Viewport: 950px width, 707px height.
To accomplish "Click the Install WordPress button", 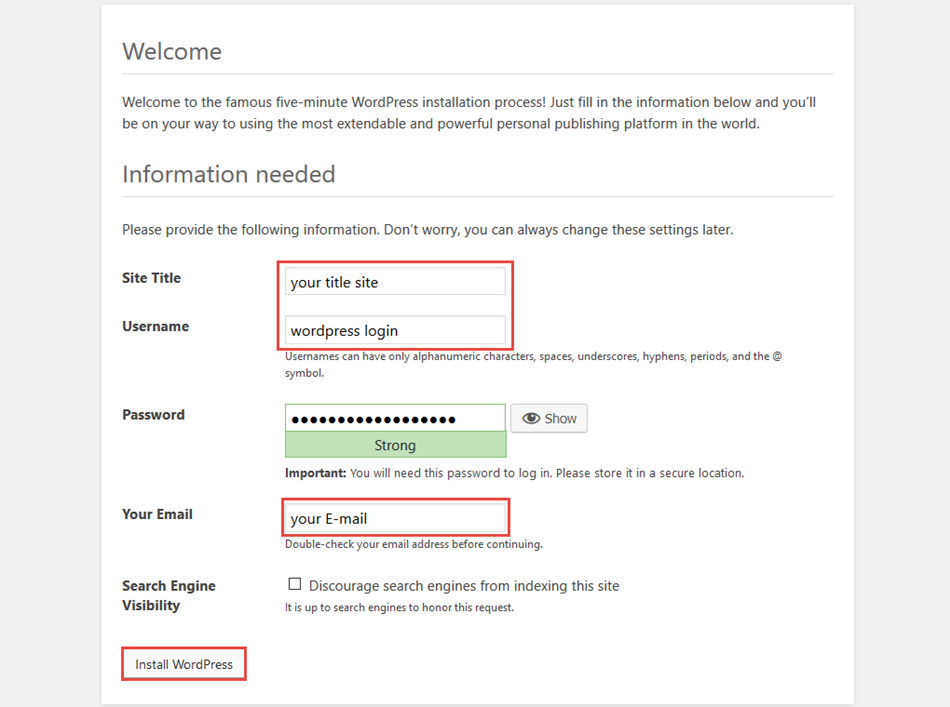I will 184,664.
